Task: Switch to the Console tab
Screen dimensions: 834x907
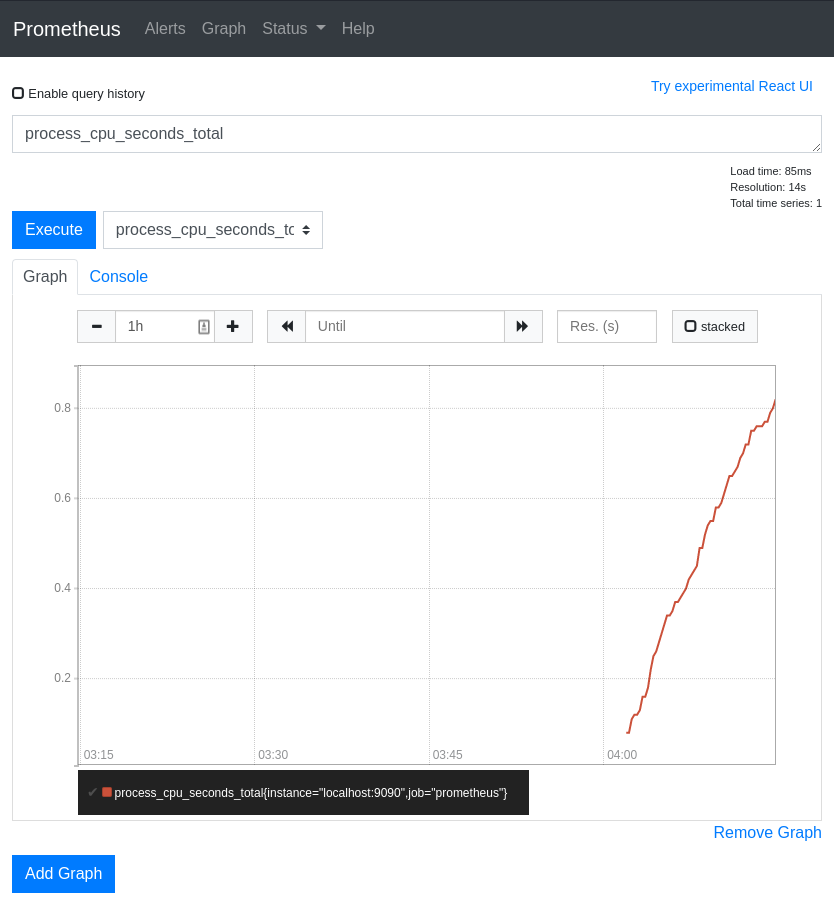Action: (118, 276)
